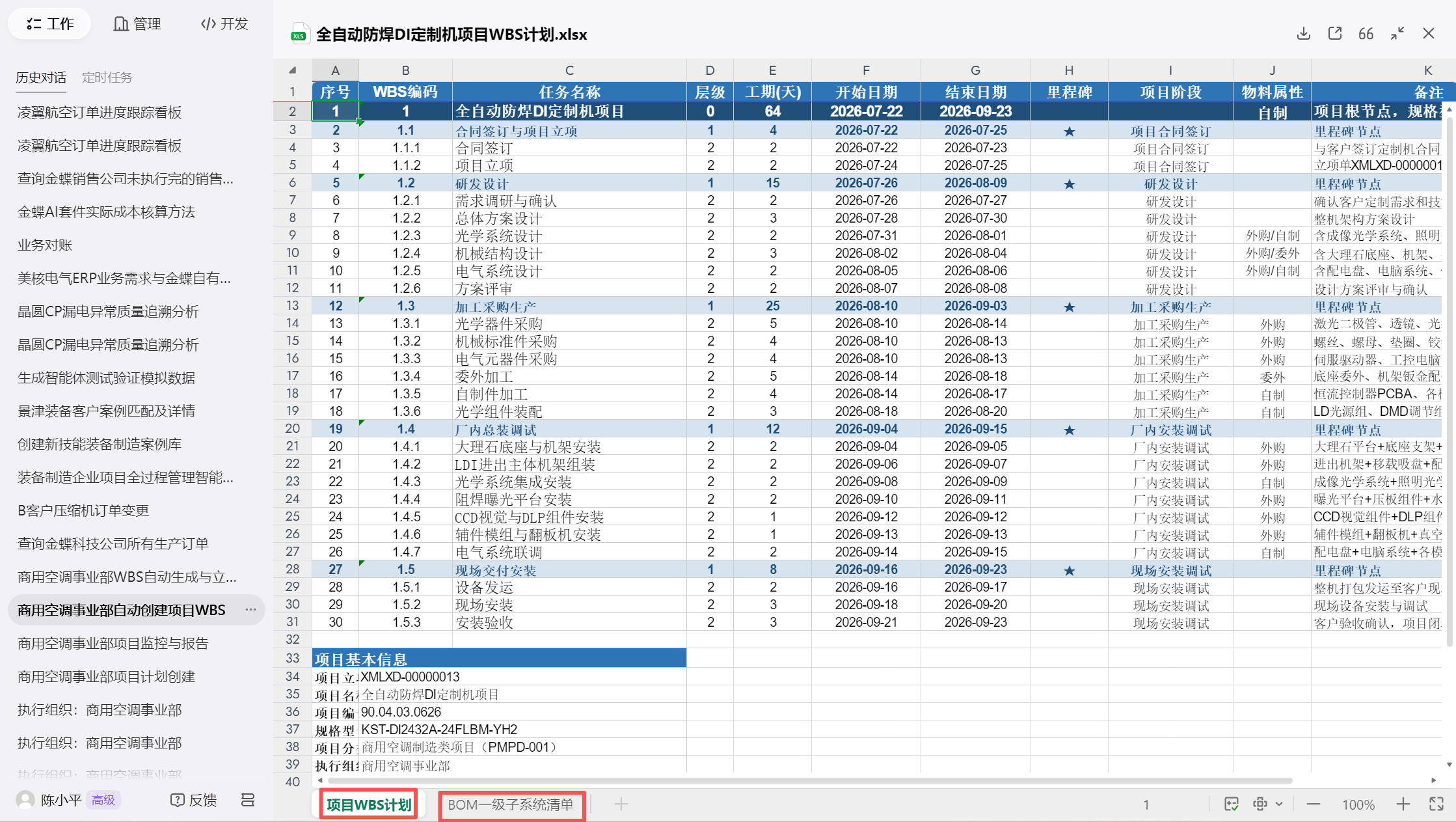This screenshot has height=822, width=1456.
Task: Click the XLS file type icon
Action: (299, 34)
